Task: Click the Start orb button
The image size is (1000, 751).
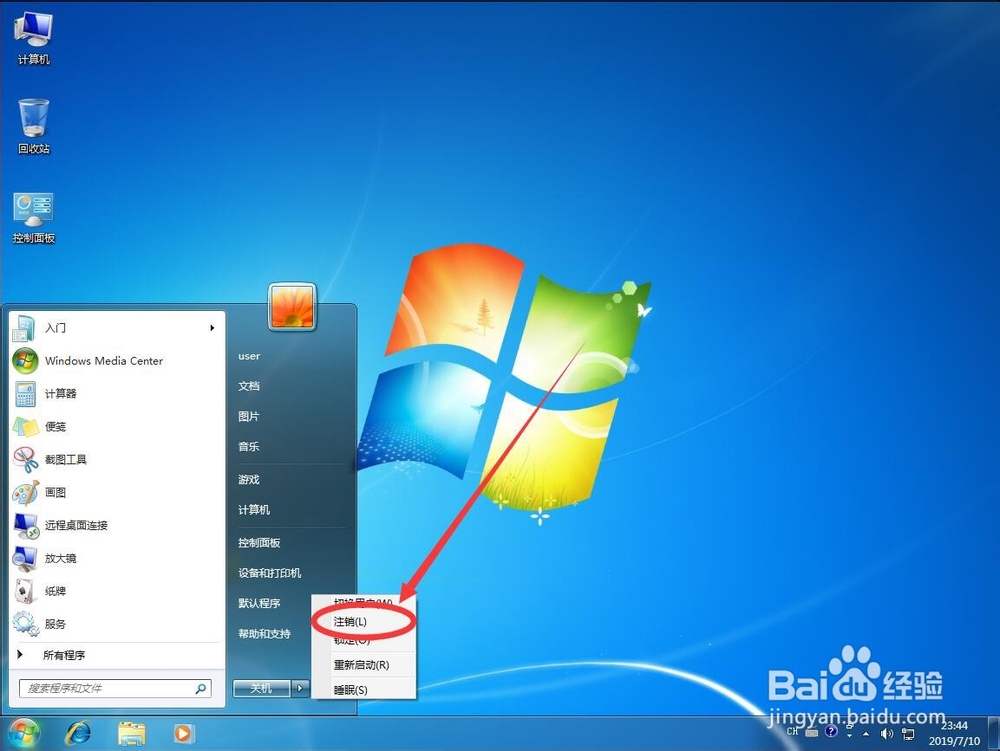Action: click(x=24, y=733)
